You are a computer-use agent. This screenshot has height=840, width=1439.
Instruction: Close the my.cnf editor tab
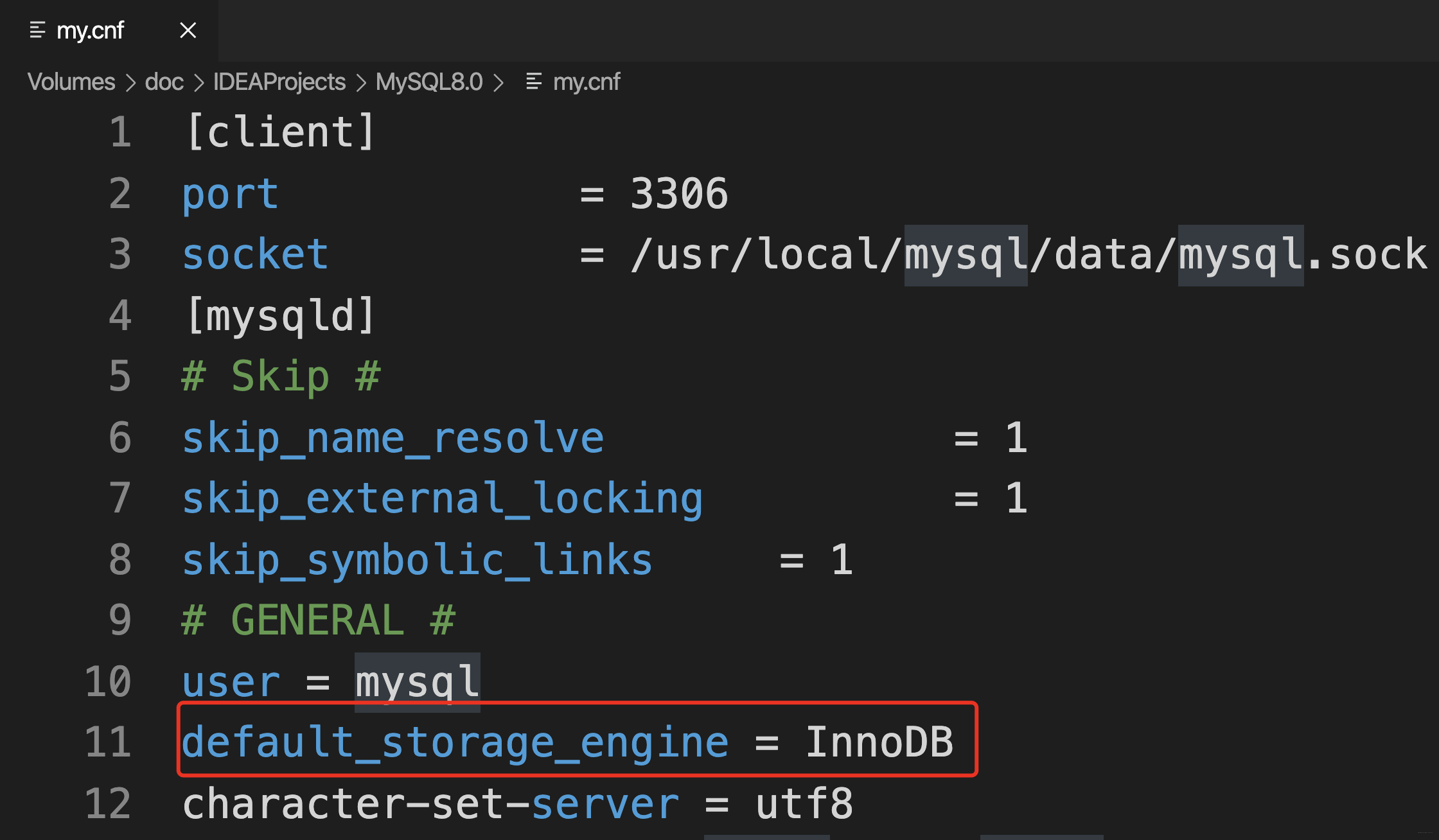point(188,30)
